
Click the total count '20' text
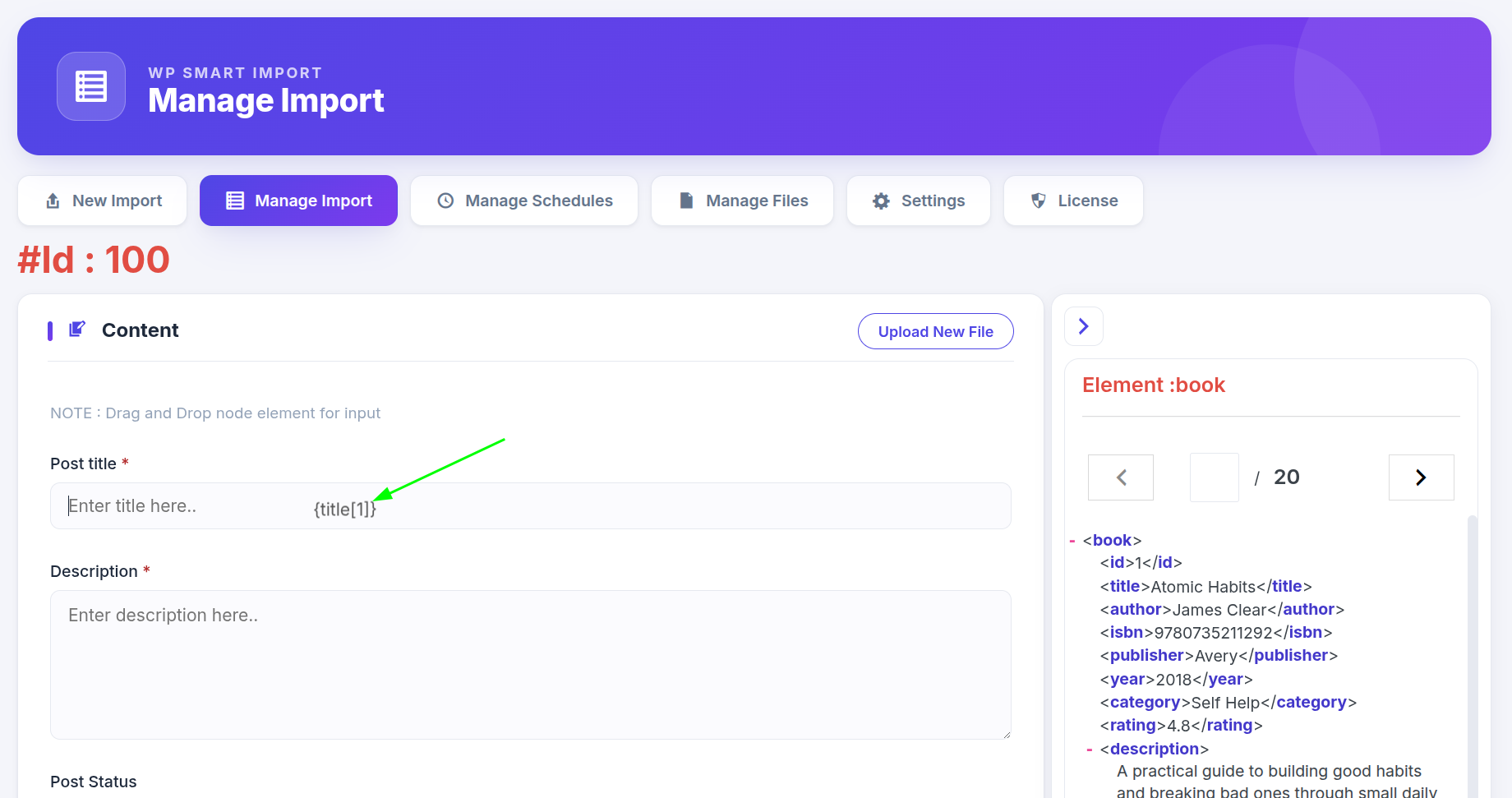point(1287,477)
